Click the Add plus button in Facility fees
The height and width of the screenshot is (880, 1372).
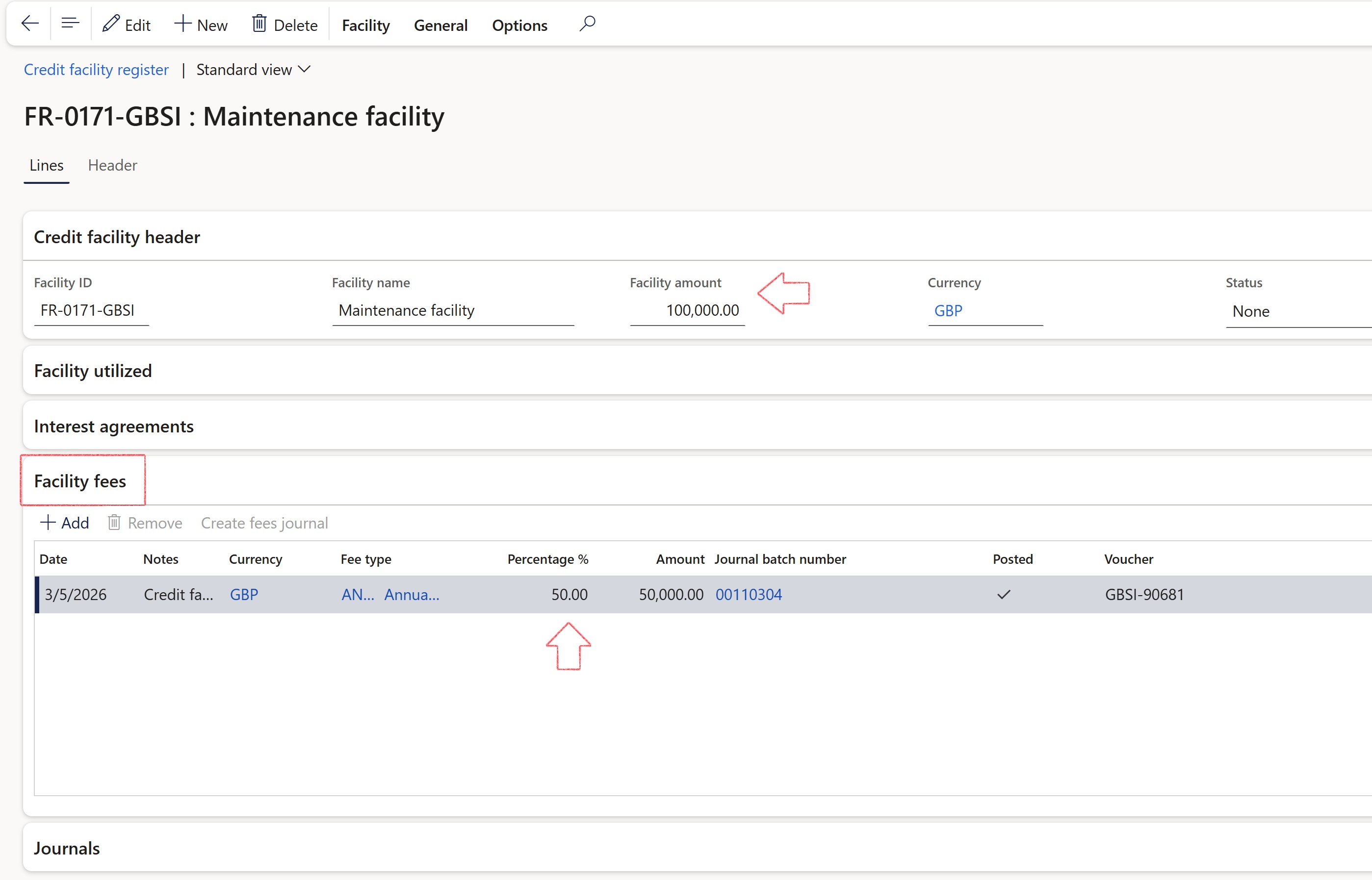click(x=64, y=523)
